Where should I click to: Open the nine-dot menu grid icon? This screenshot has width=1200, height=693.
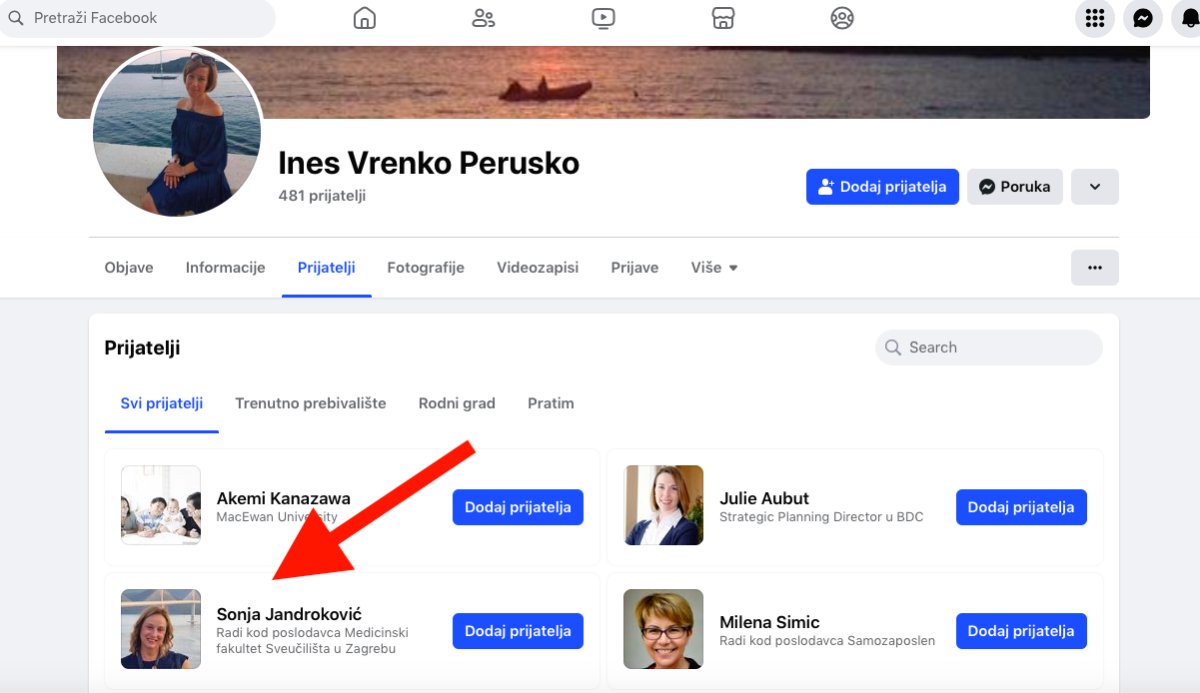point(1095,18)
